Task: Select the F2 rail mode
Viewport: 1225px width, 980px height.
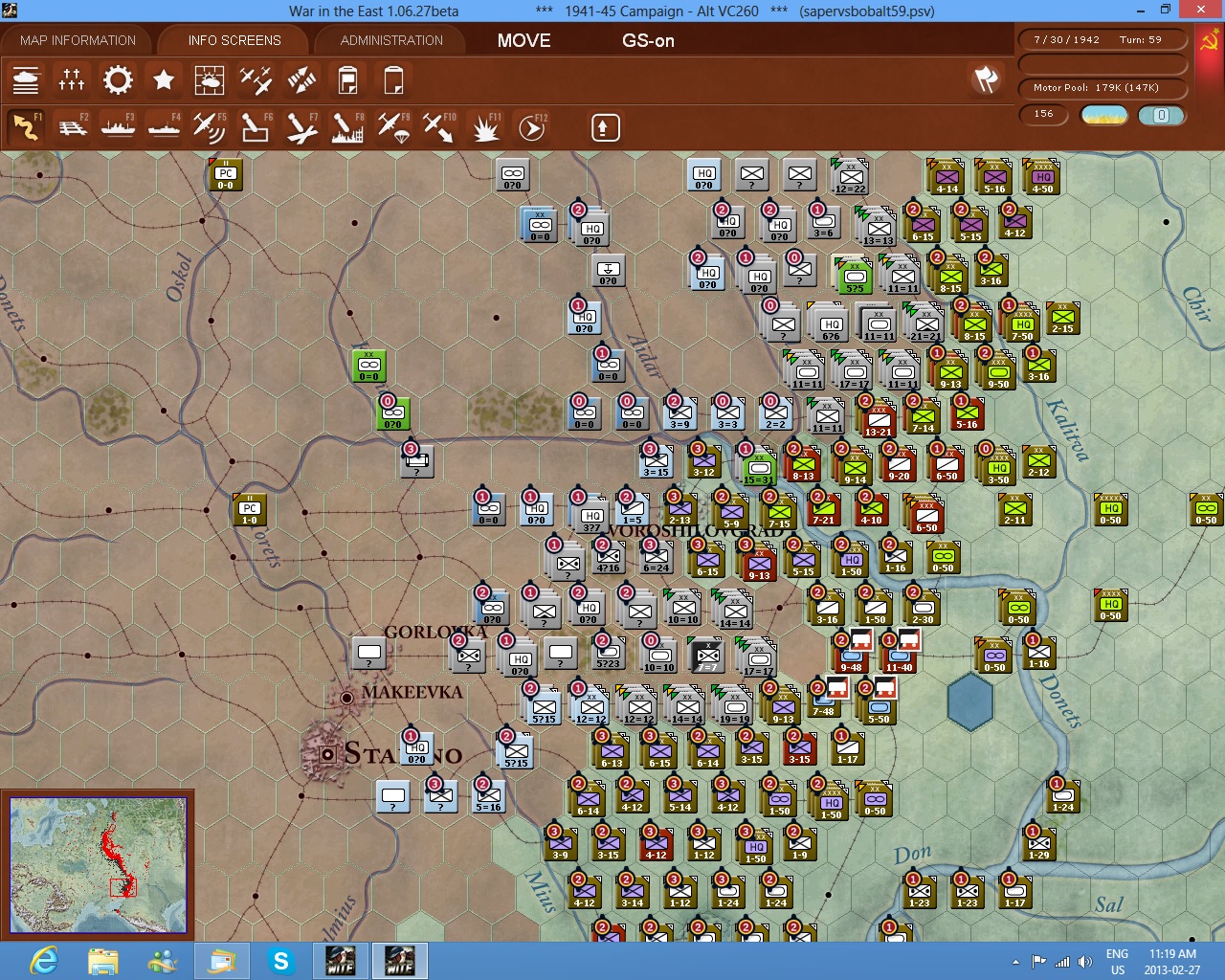Action: [72, 126]
